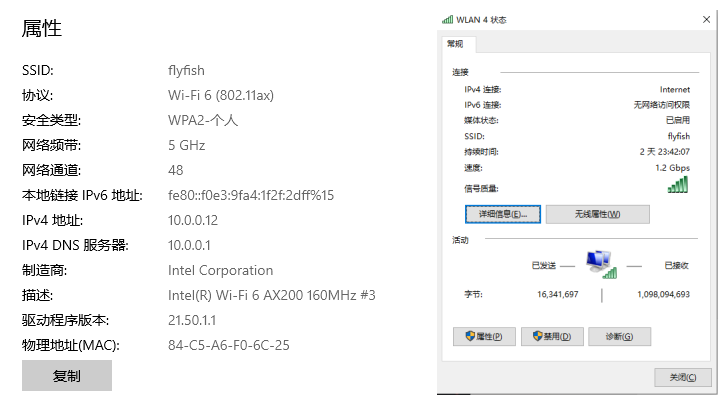
Task: Click the network activity computers icon
Action: (601, 263)
